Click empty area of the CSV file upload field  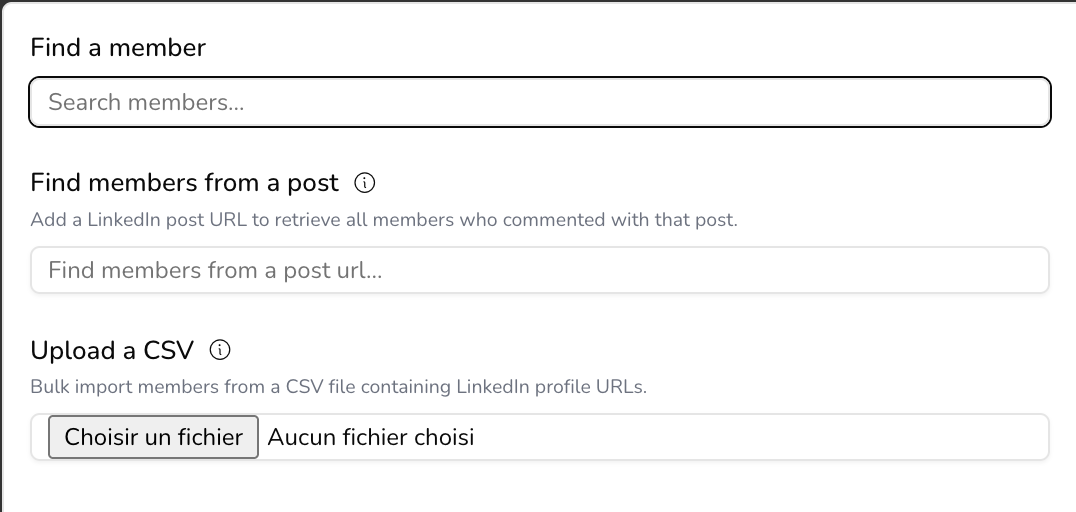point(760,437)
